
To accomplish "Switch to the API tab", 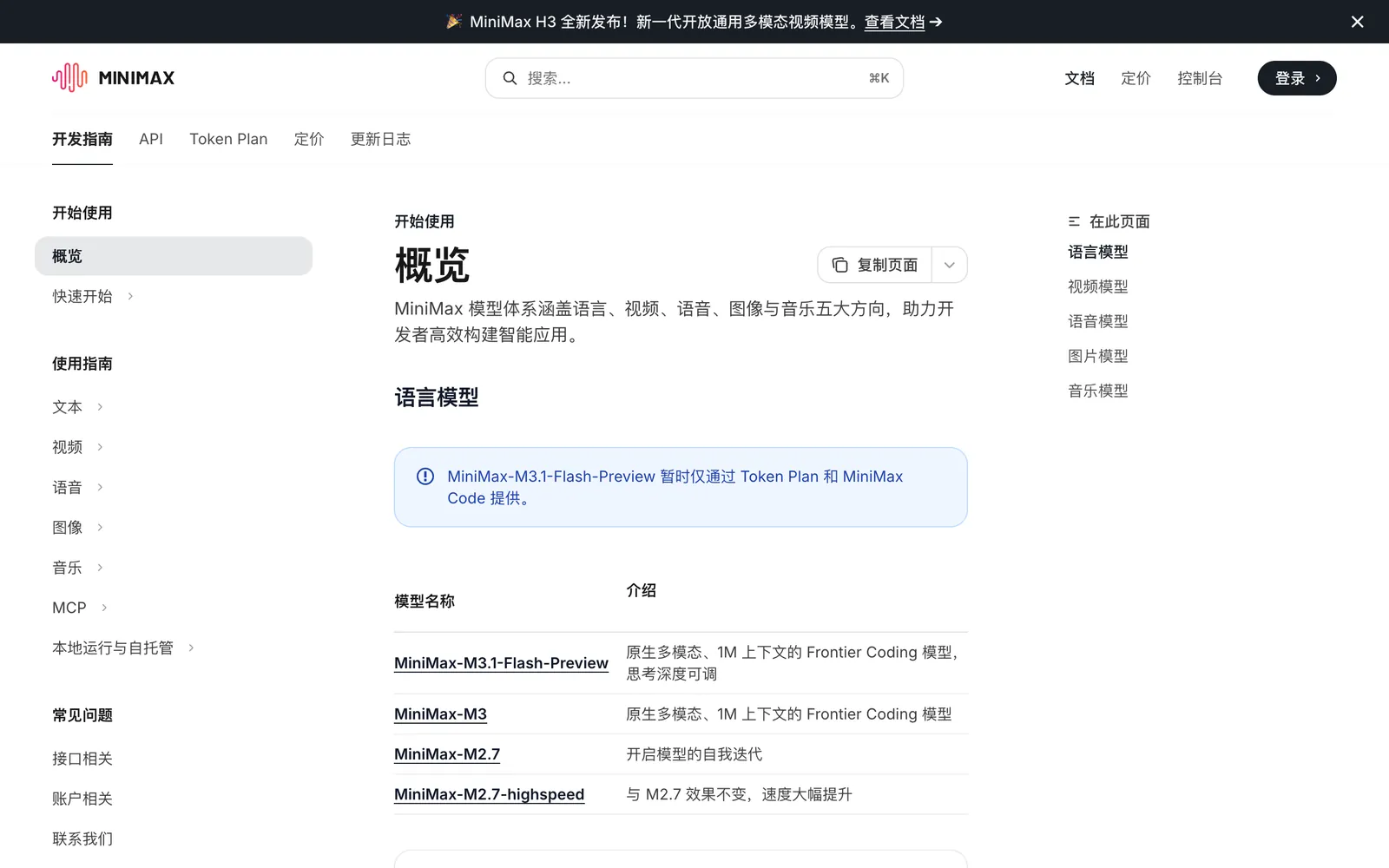I will [151, 139].
